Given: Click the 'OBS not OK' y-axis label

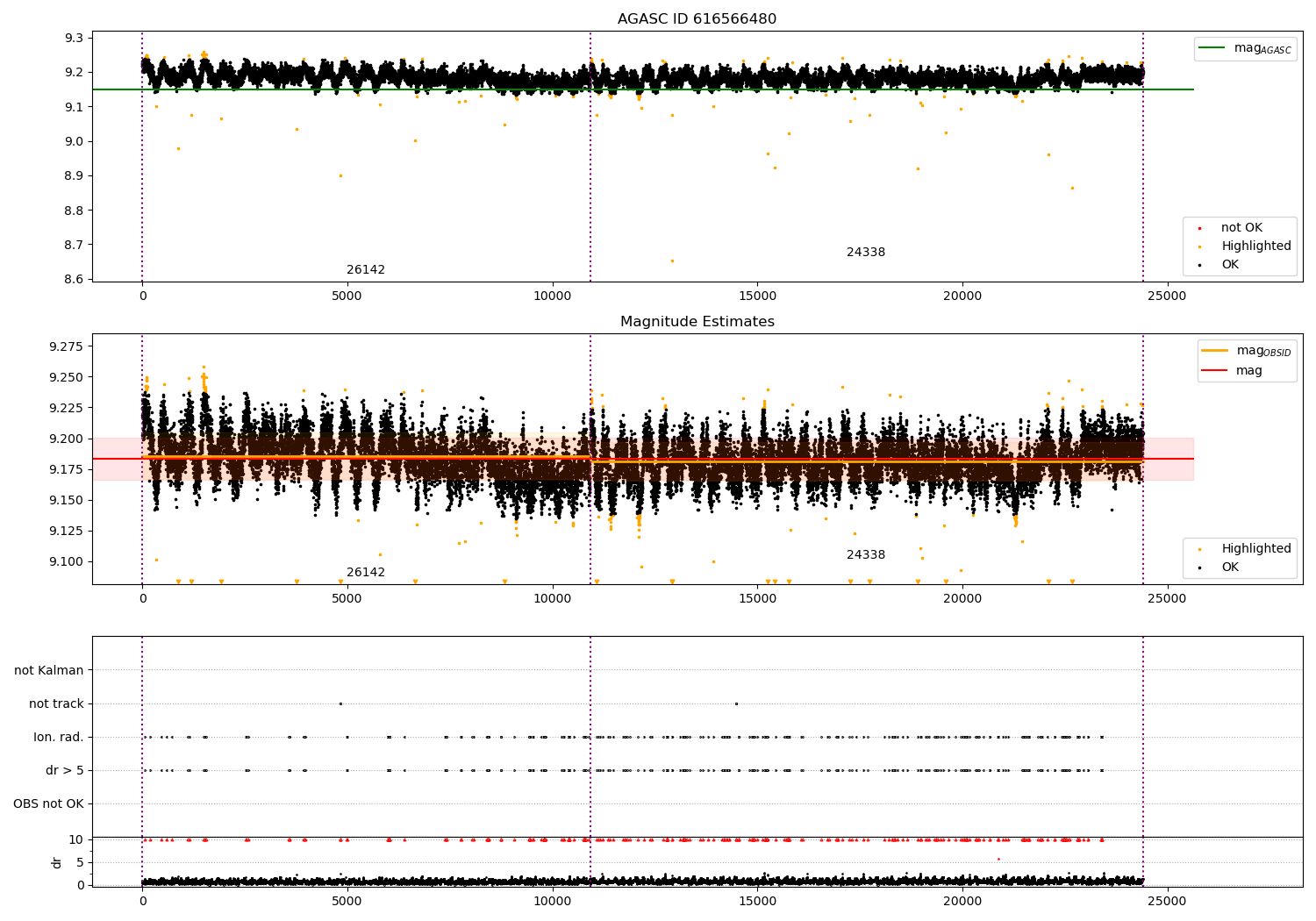Looking at the screenshot, I should point(48,804).
